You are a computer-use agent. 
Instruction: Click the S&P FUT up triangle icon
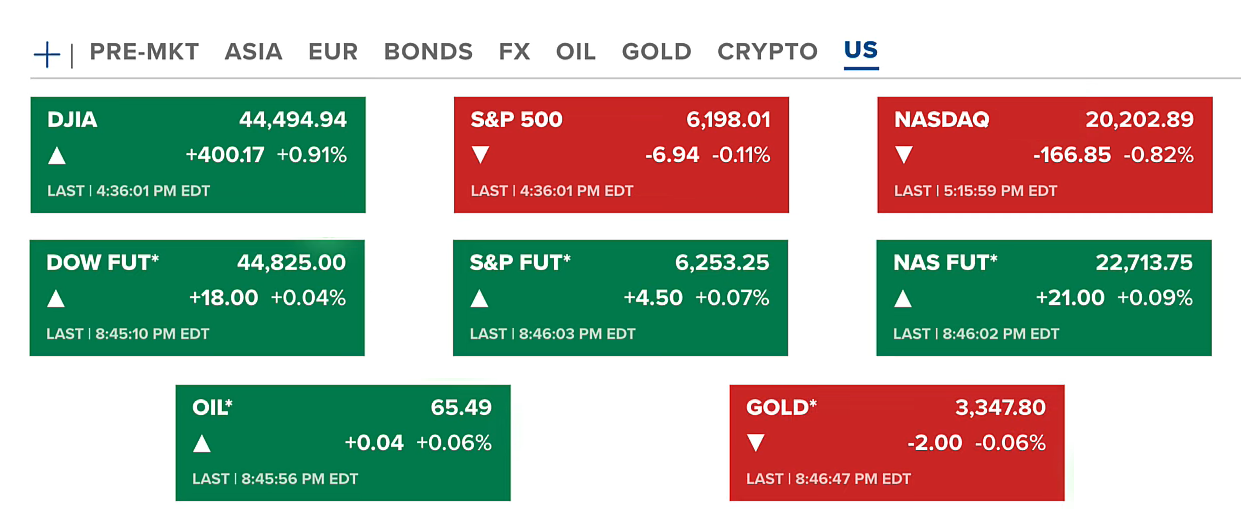pyautogui.click(x=479, y=299)
